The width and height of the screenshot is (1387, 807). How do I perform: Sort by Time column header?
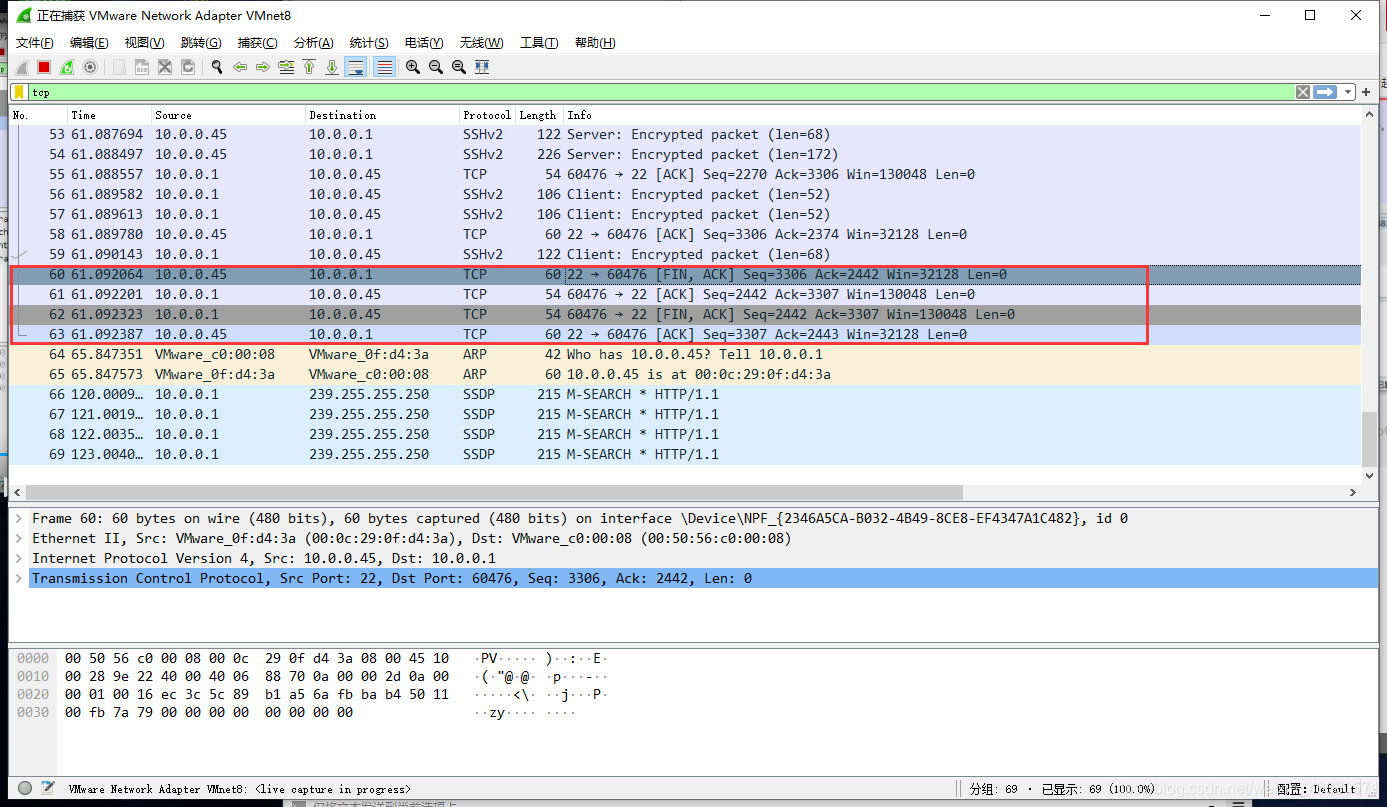click(x=110, y=115)
